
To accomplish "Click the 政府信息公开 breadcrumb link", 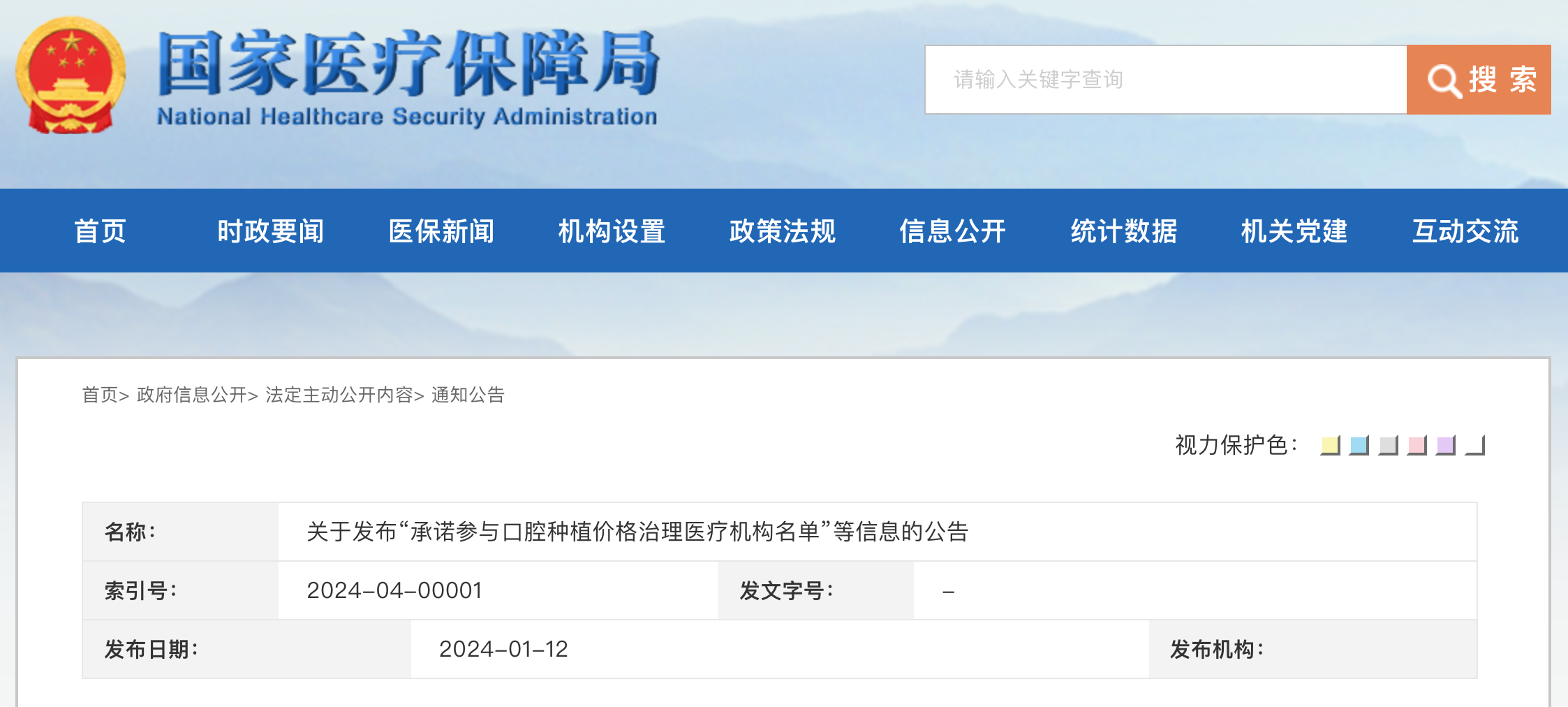I will coord(192,395).
